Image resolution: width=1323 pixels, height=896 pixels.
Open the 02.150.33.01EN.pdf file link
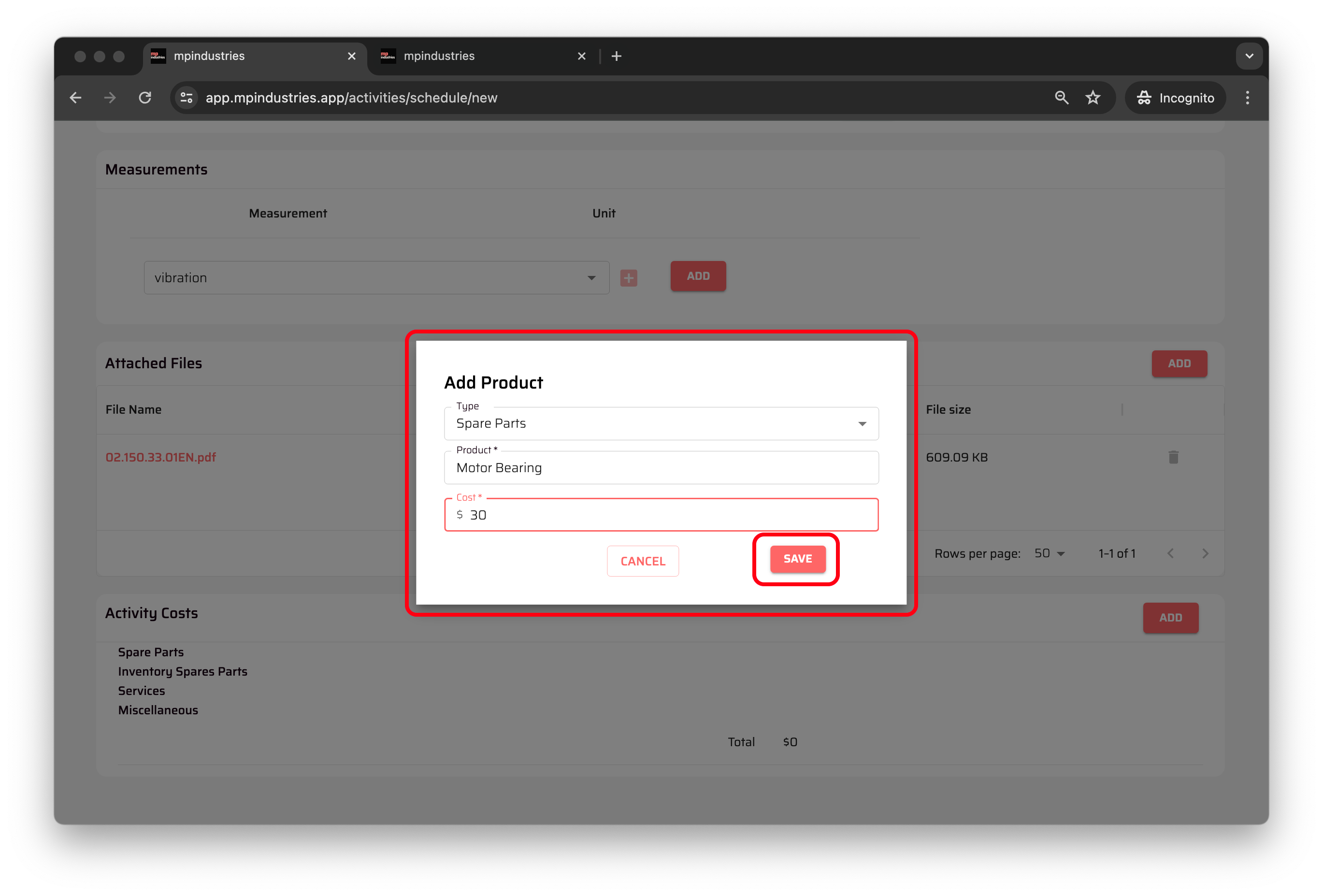[x=160, y=457]
